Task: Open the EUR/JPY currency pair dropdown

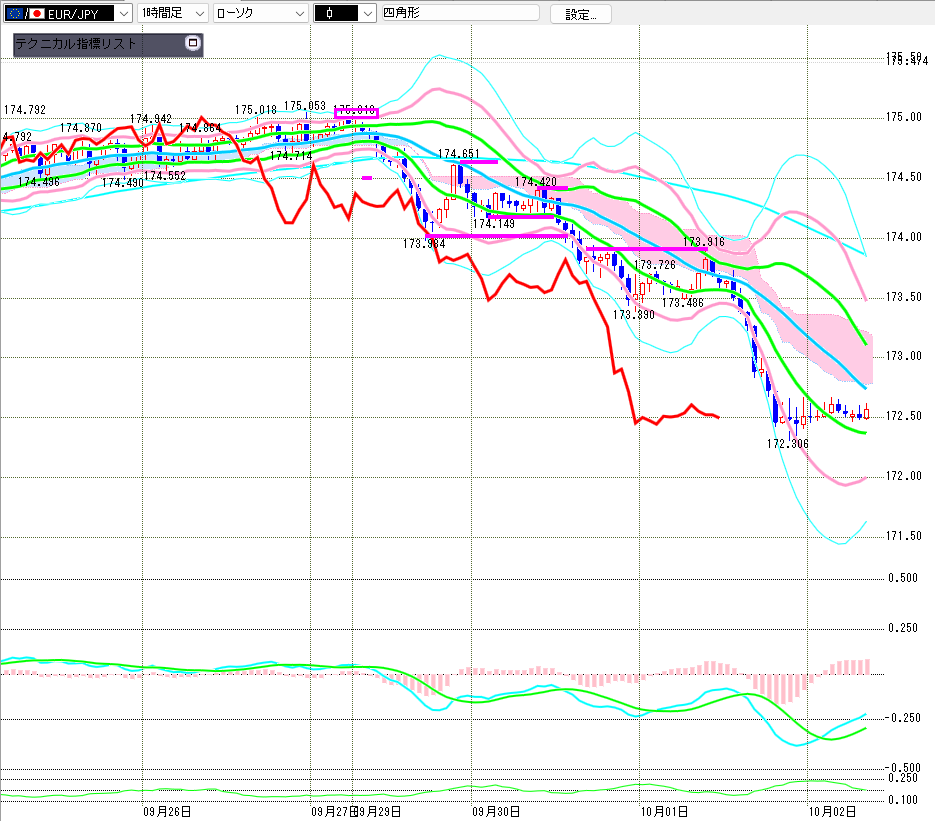Action: tap(122, 14)
